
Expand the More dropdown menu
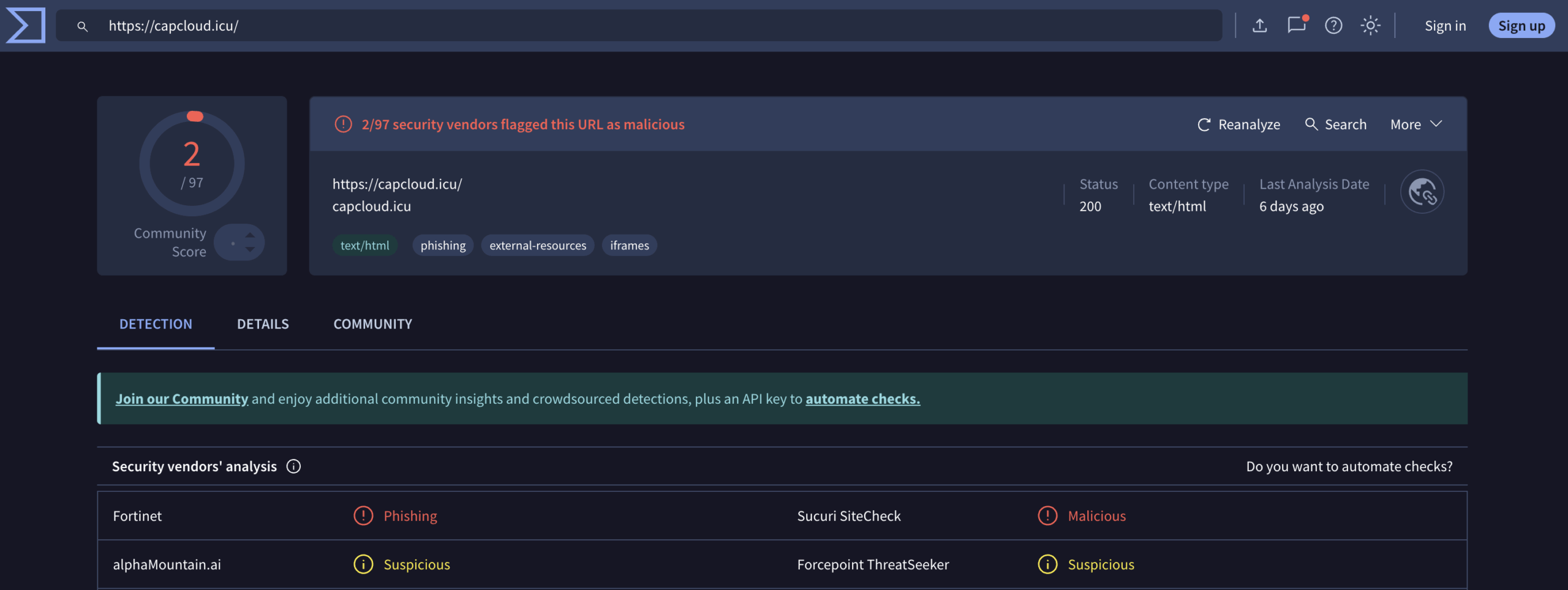pyautogui.click(x=1415, y=124)
